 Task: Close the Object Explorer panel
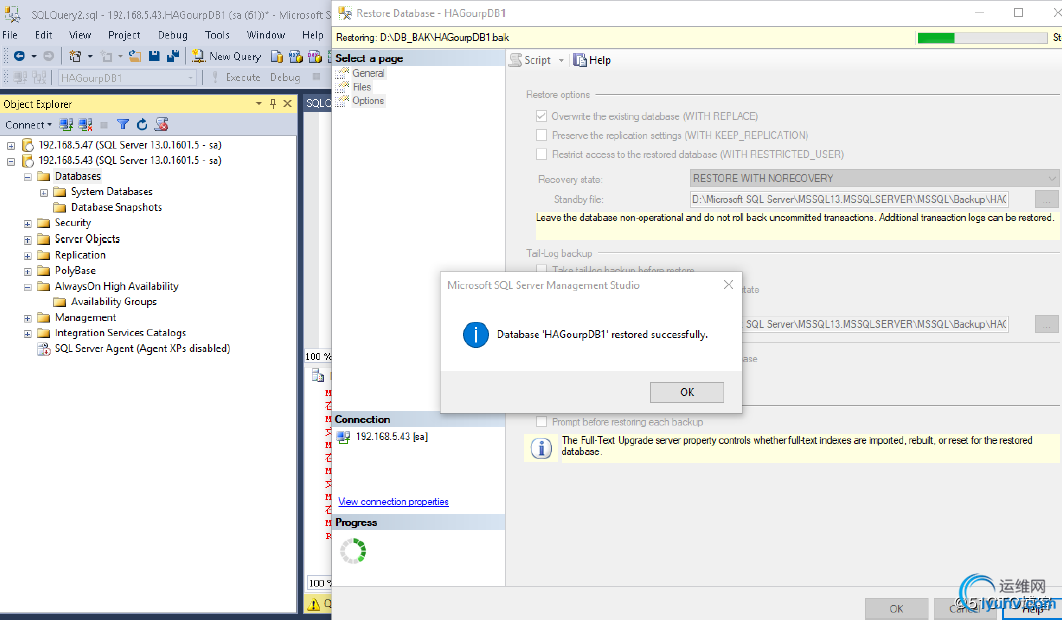287,104
